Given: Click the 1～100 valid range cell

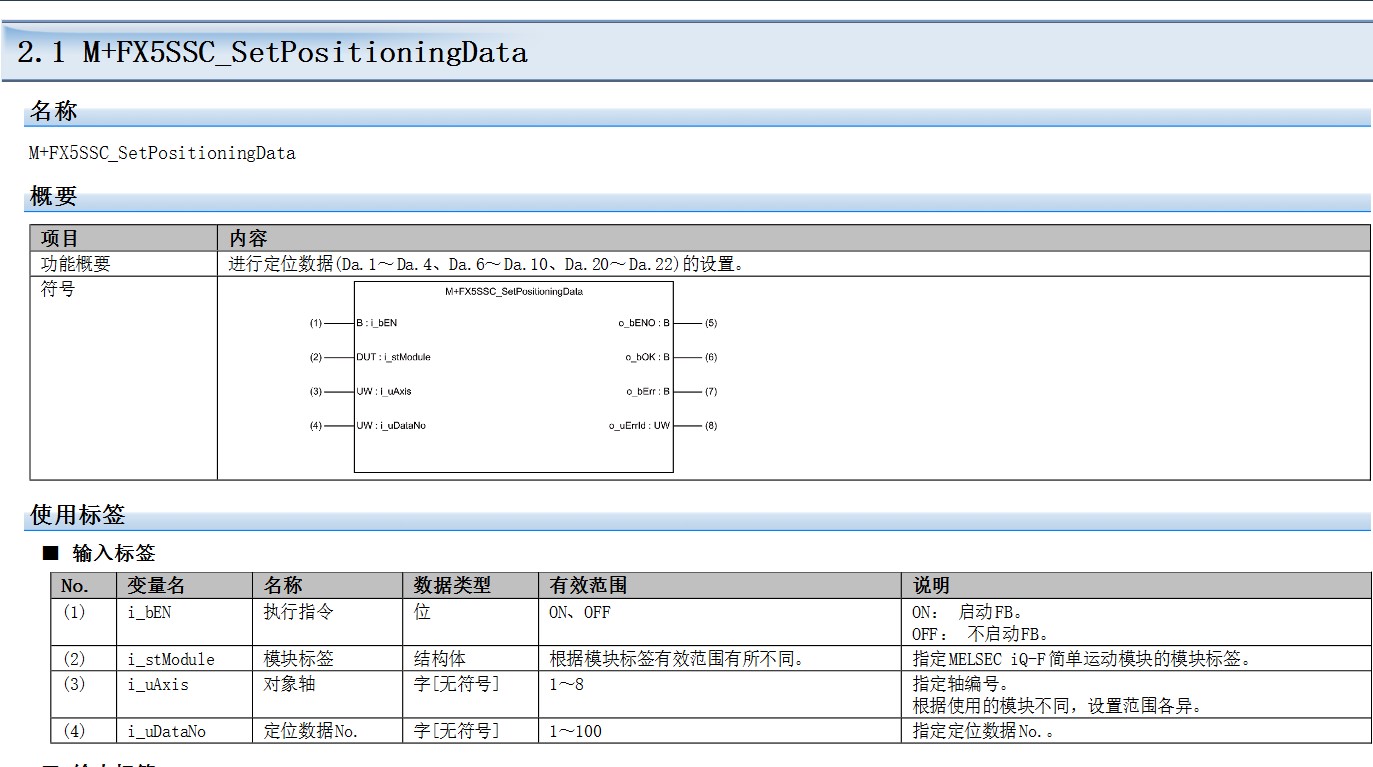Looking at the screenshot, I should [576, 731].
